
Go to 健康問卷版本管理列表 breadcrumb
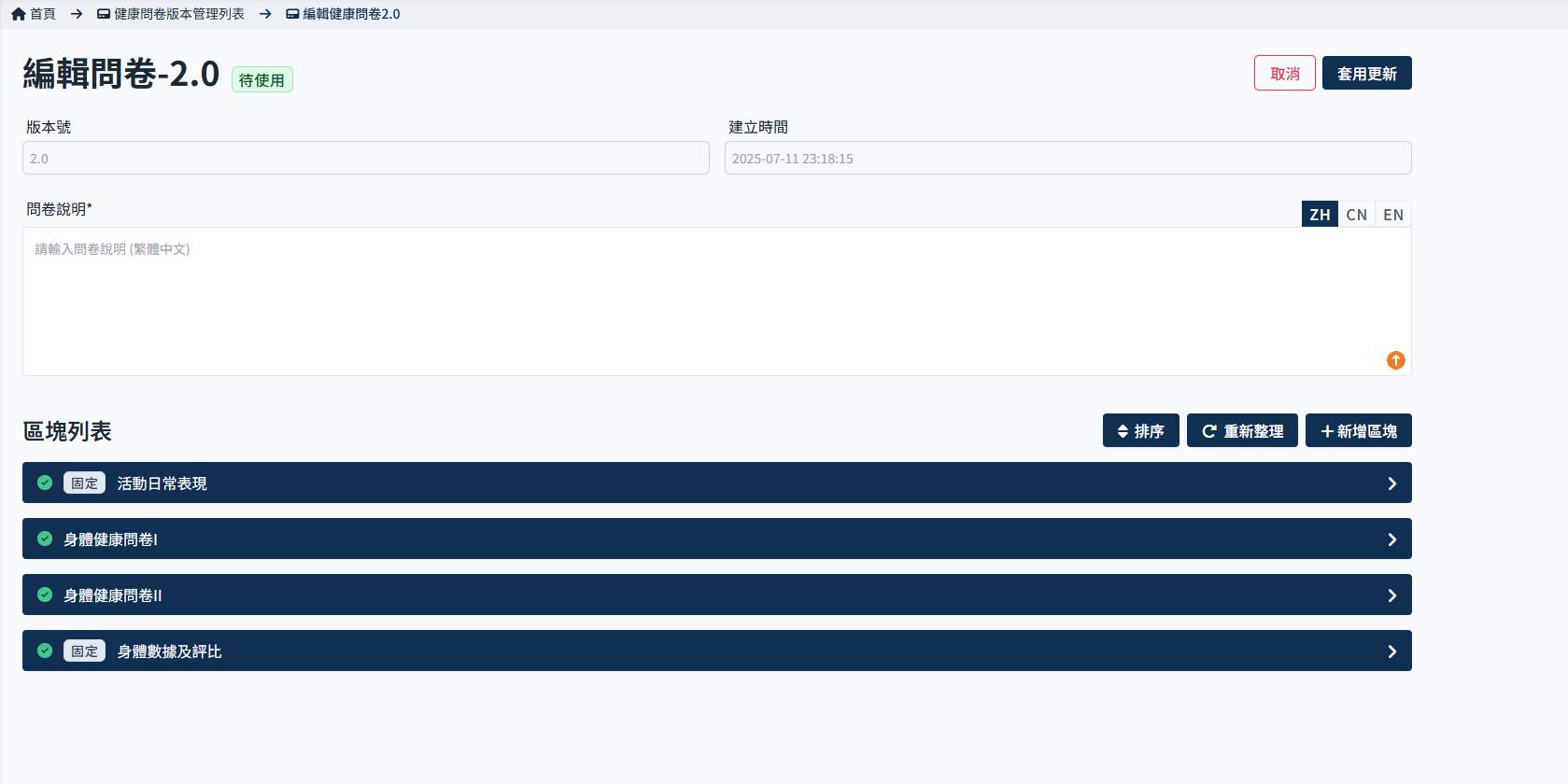(x=171, y=14)
